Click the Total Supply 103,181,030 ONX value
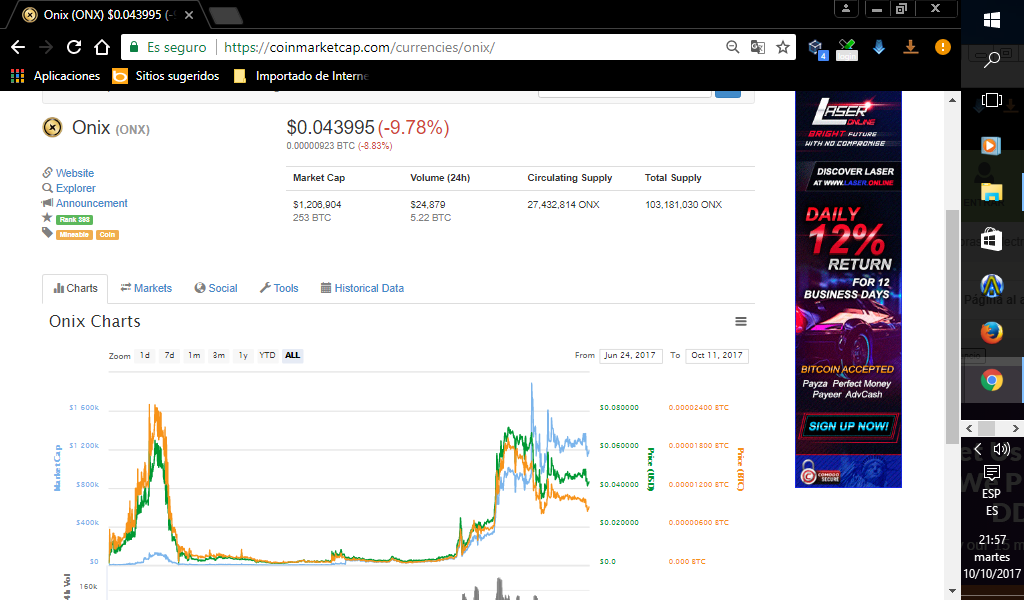 pyautogui.click(x=684, y=204)
